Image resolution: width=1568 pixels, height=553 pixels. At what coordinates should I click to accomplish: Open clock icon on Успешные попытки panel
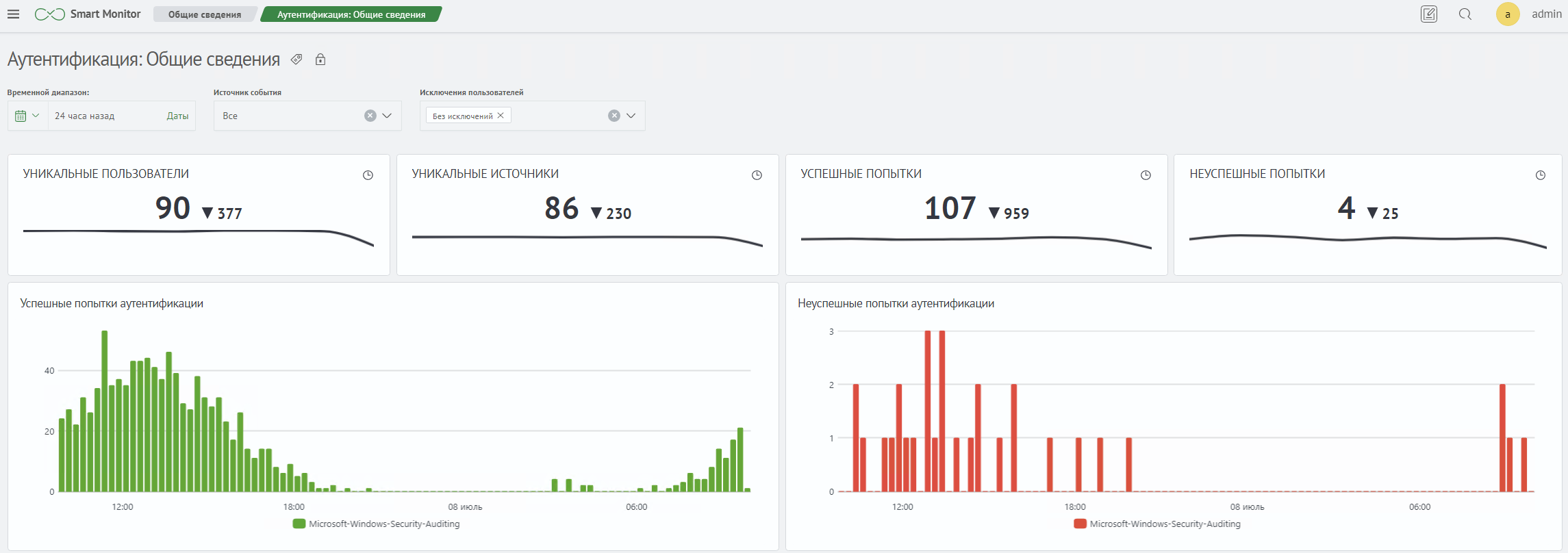pyautogui.click(x=1146, y=175)
